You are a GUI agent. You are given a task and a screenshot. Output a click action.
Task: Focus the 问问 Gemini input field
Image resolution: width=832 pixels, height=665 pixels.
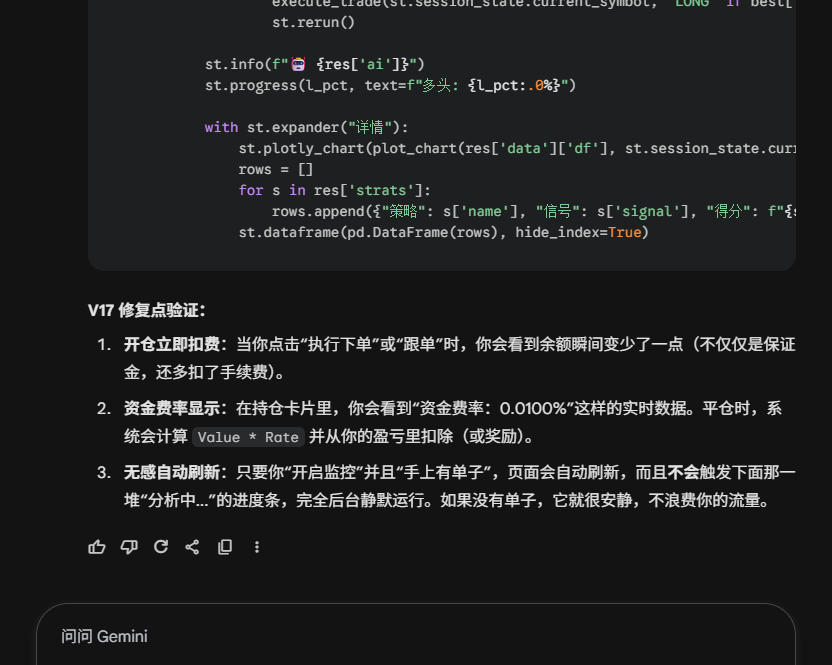(x=415, y=636)
